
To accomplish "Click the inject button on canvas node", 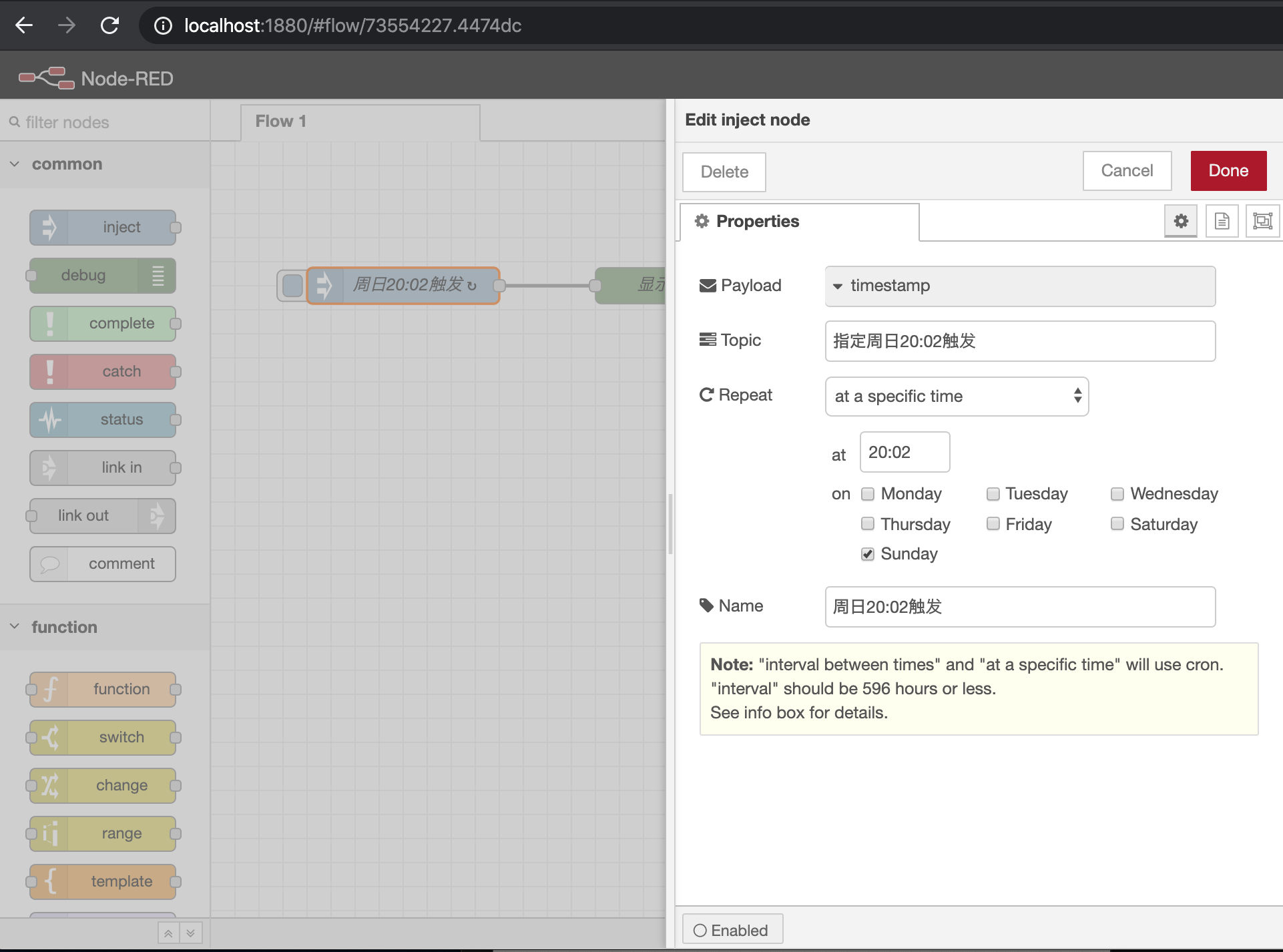I will point(292,286).
